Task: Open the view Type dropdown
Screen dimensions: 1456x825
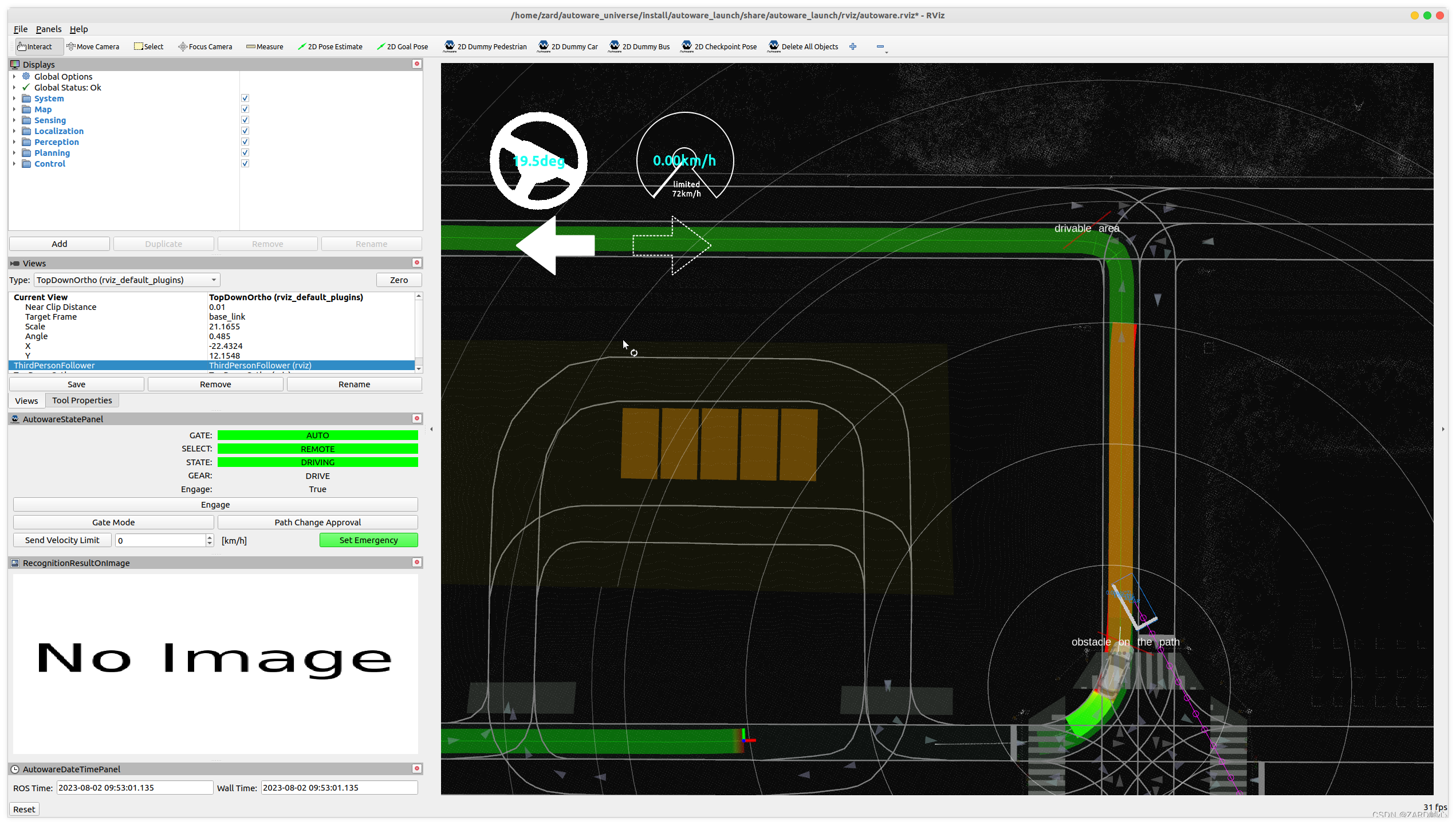Action: 127,280
